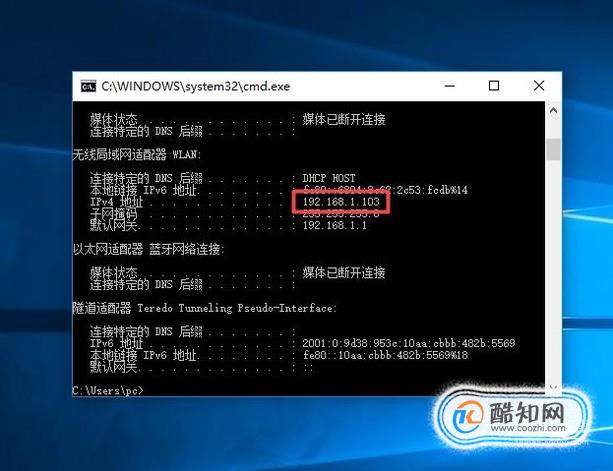Click the coozhi watermark logo icon
Viewport: 613px width, 471px height.
[x=468, y=417]
